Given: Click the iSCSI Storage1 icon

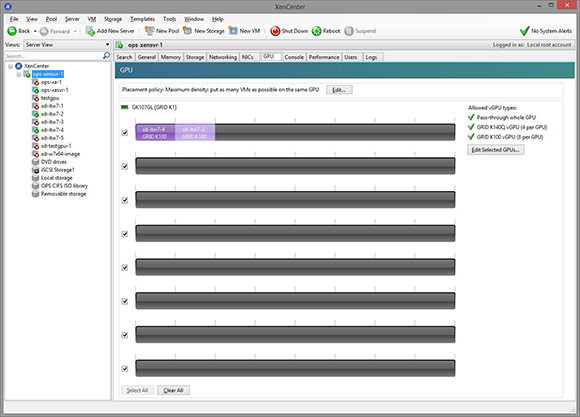Looking at the screenshot, I should tap(36, 170).
